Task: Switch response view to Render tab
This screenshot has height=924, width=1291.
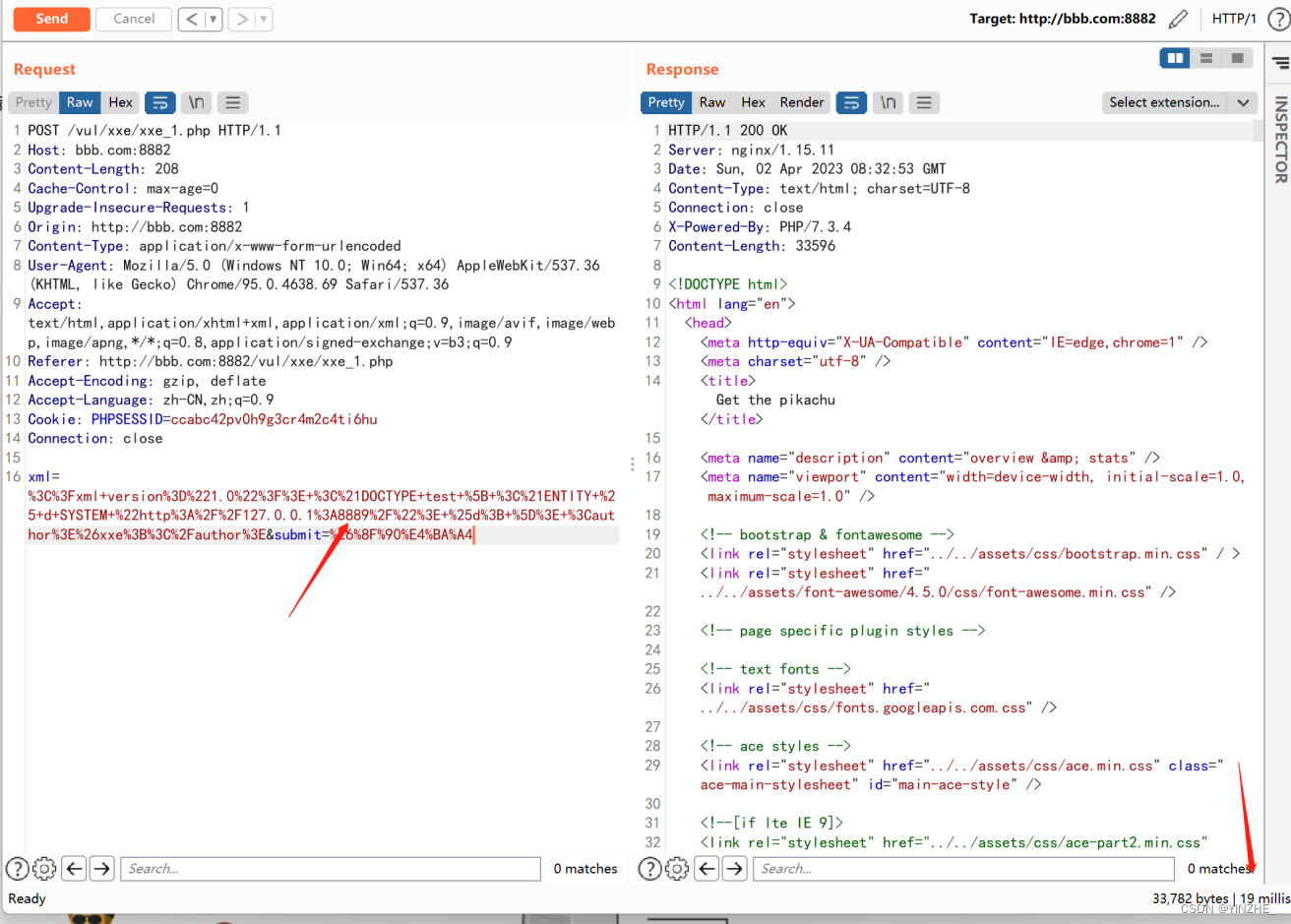Action: point(802,102)
